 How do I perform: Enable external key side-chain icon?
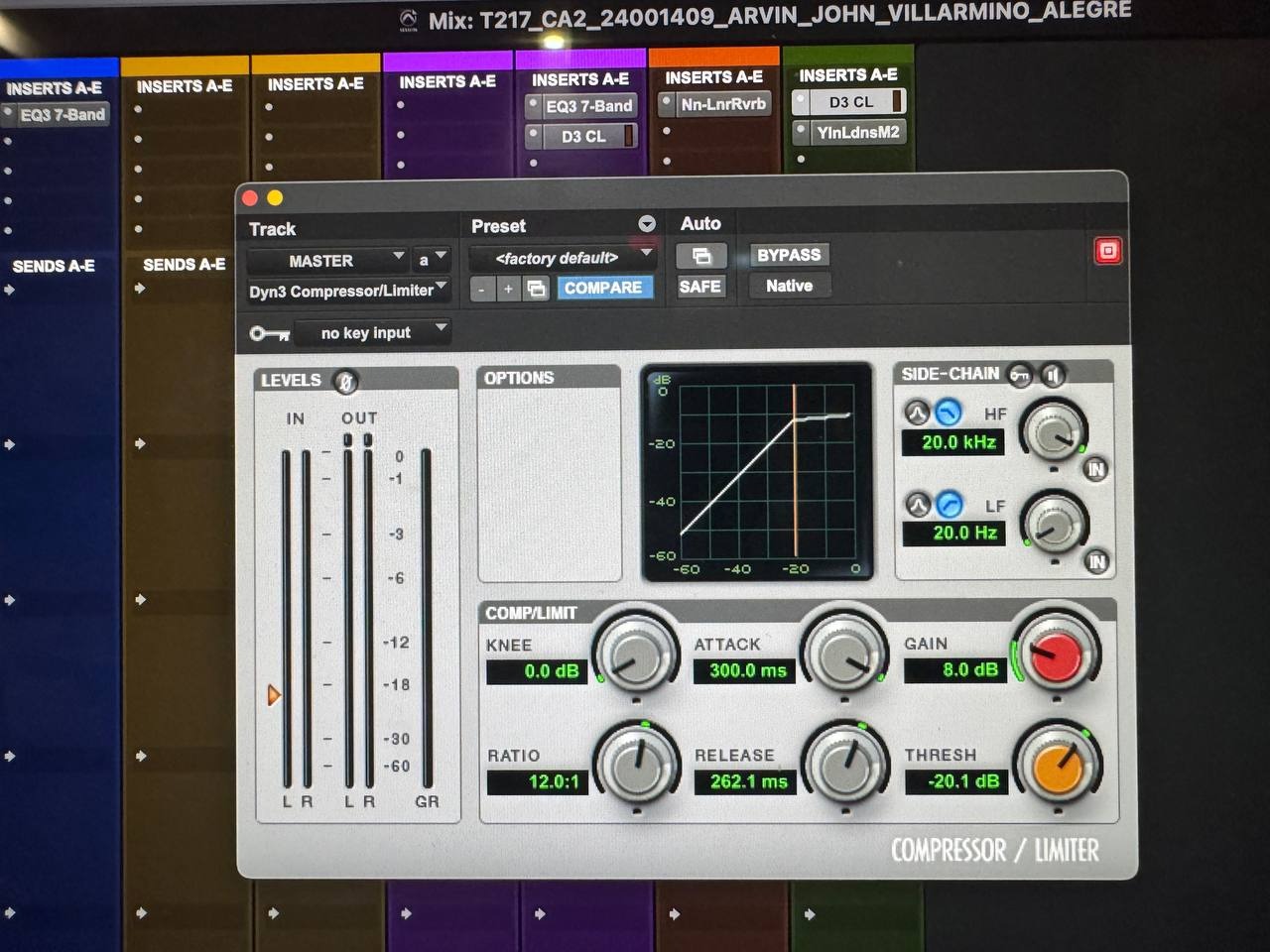tap(1020, 375)
